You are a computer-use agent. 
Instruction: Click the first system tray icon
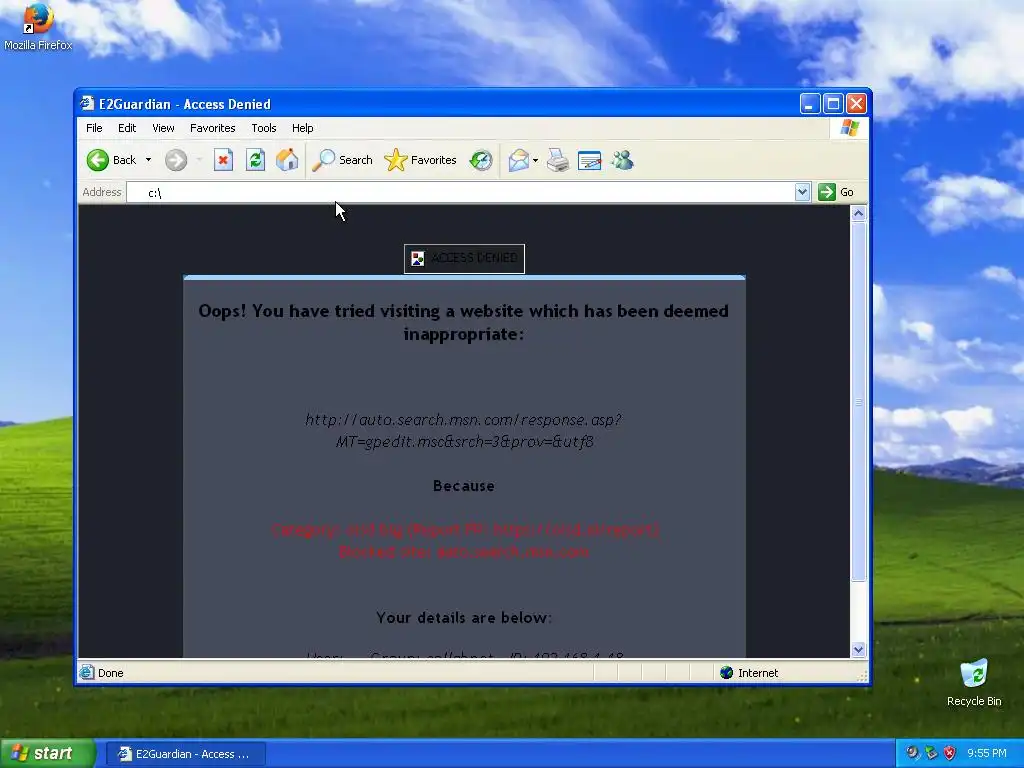[x=912, y=753]
